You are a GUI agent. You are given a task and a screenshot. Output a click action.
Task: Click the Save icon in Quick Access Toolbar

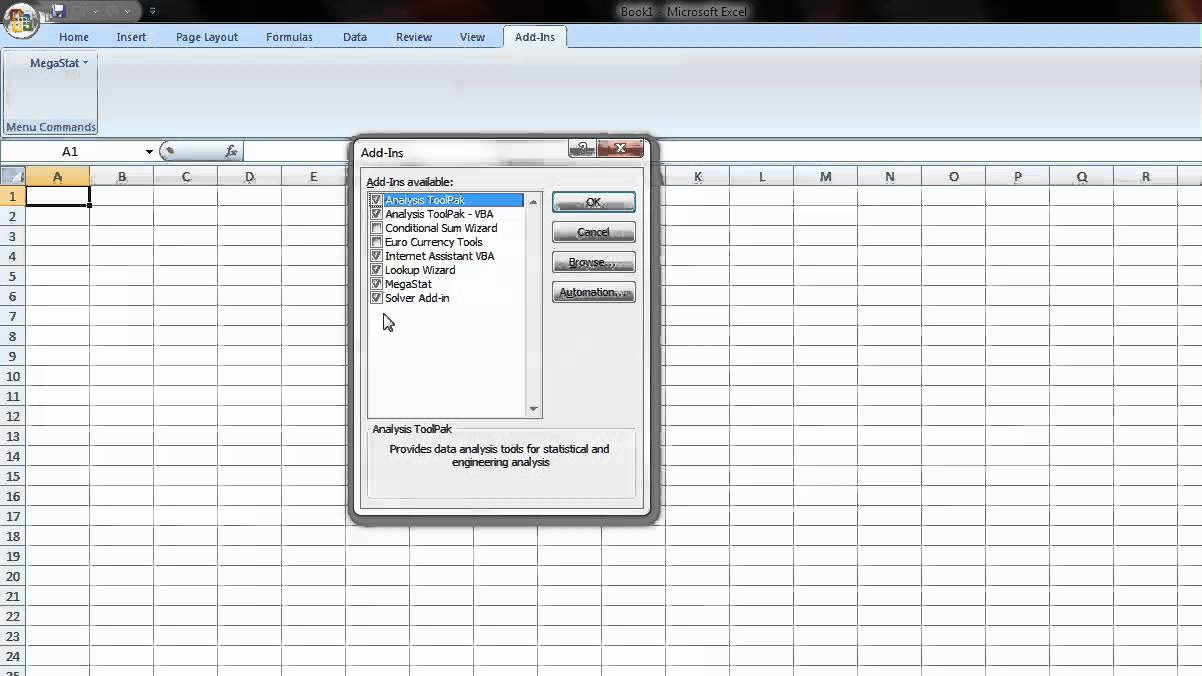pyautogui.click(x=58, y=12)
